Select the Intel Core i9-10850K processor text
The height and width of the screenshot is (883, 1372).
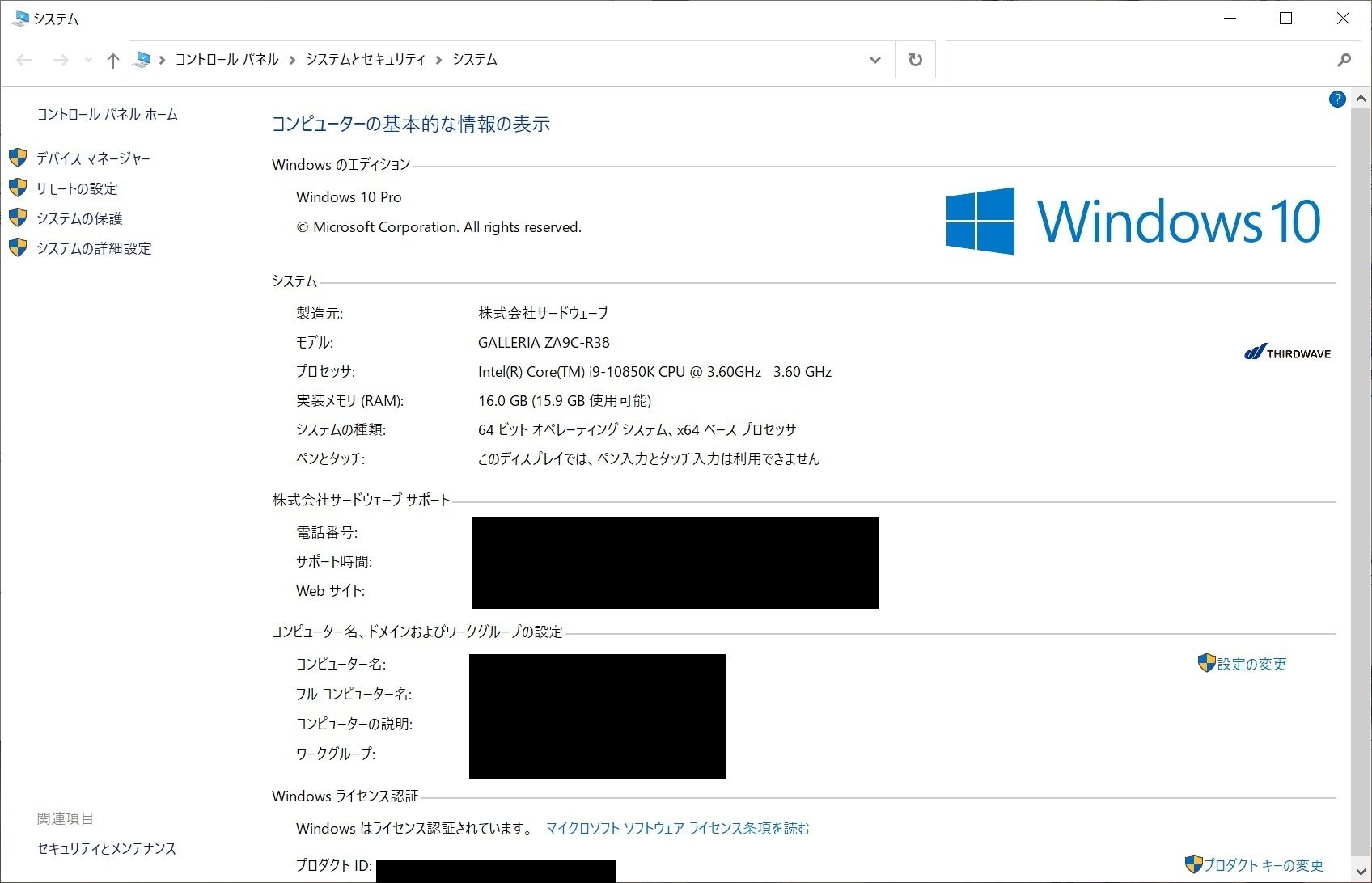pos(654,372)
